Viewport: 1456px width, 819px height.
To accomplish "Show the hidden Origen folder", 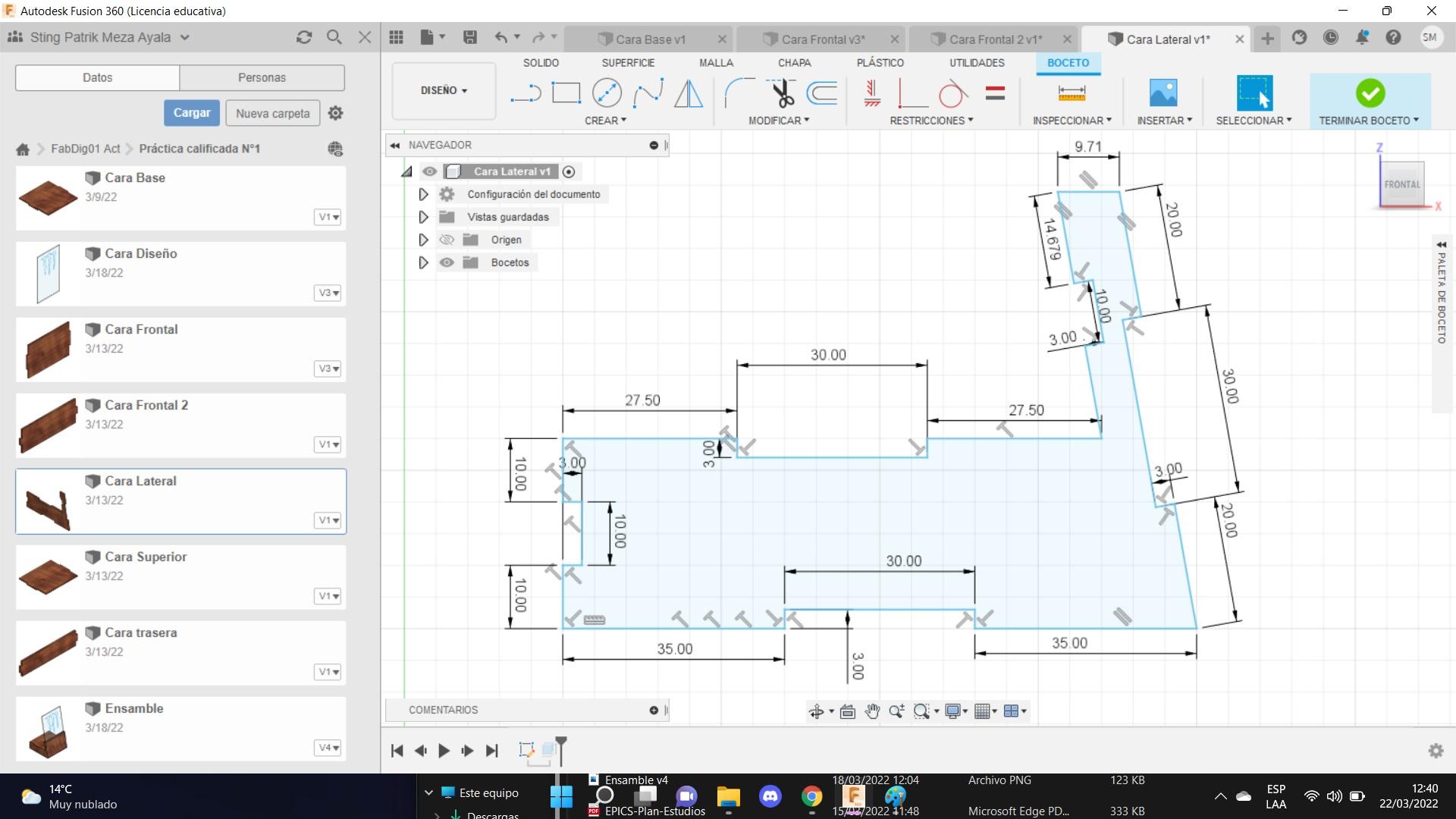I will click(x=447, y=240).
